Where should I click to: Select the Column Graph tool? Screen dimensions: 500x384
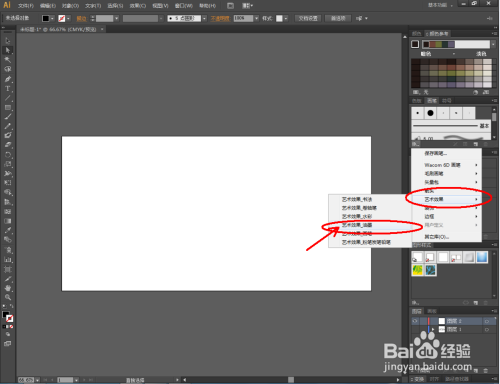(8, 260)
